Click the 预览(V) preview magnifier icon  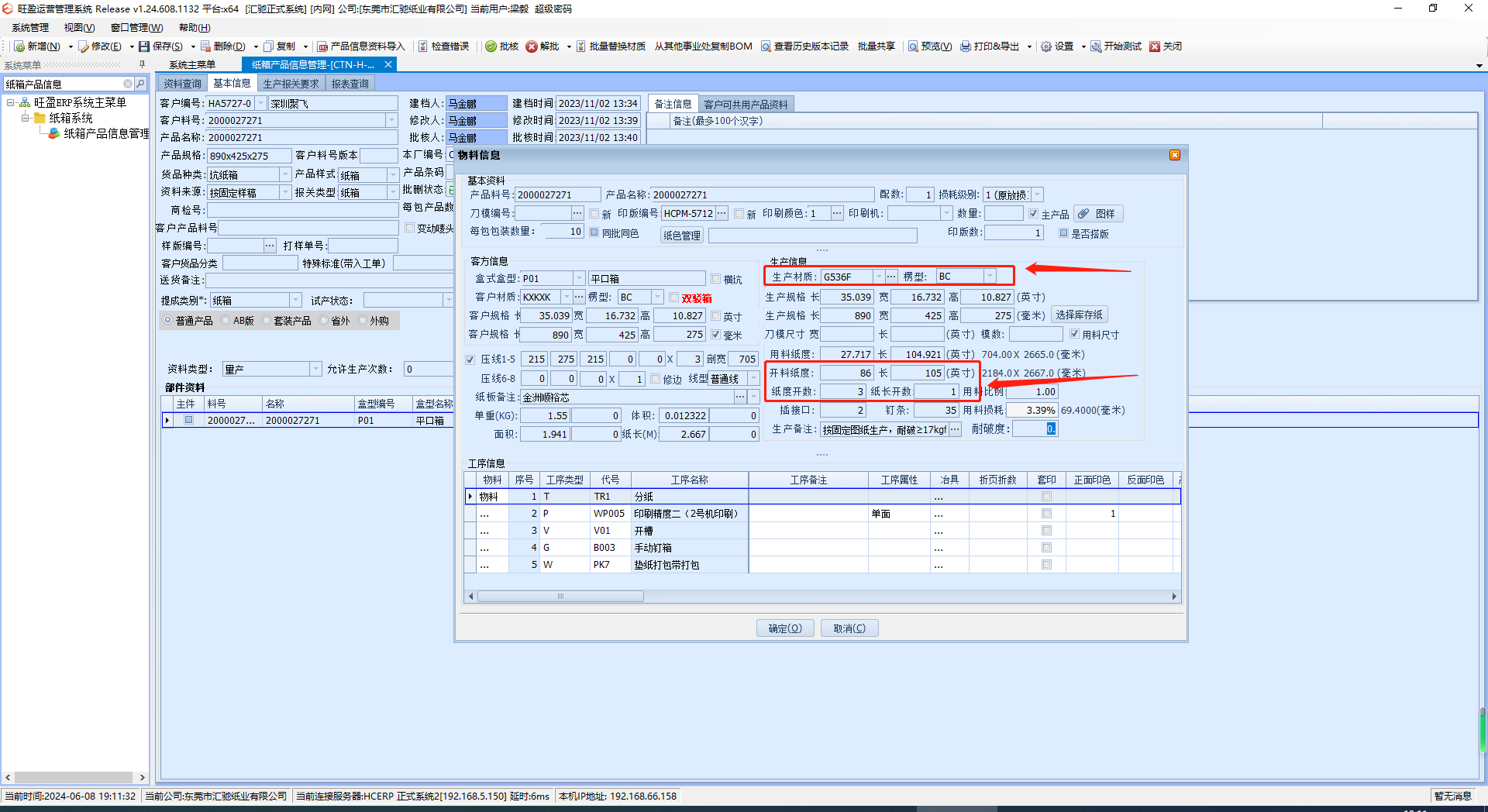pos(913,46)
